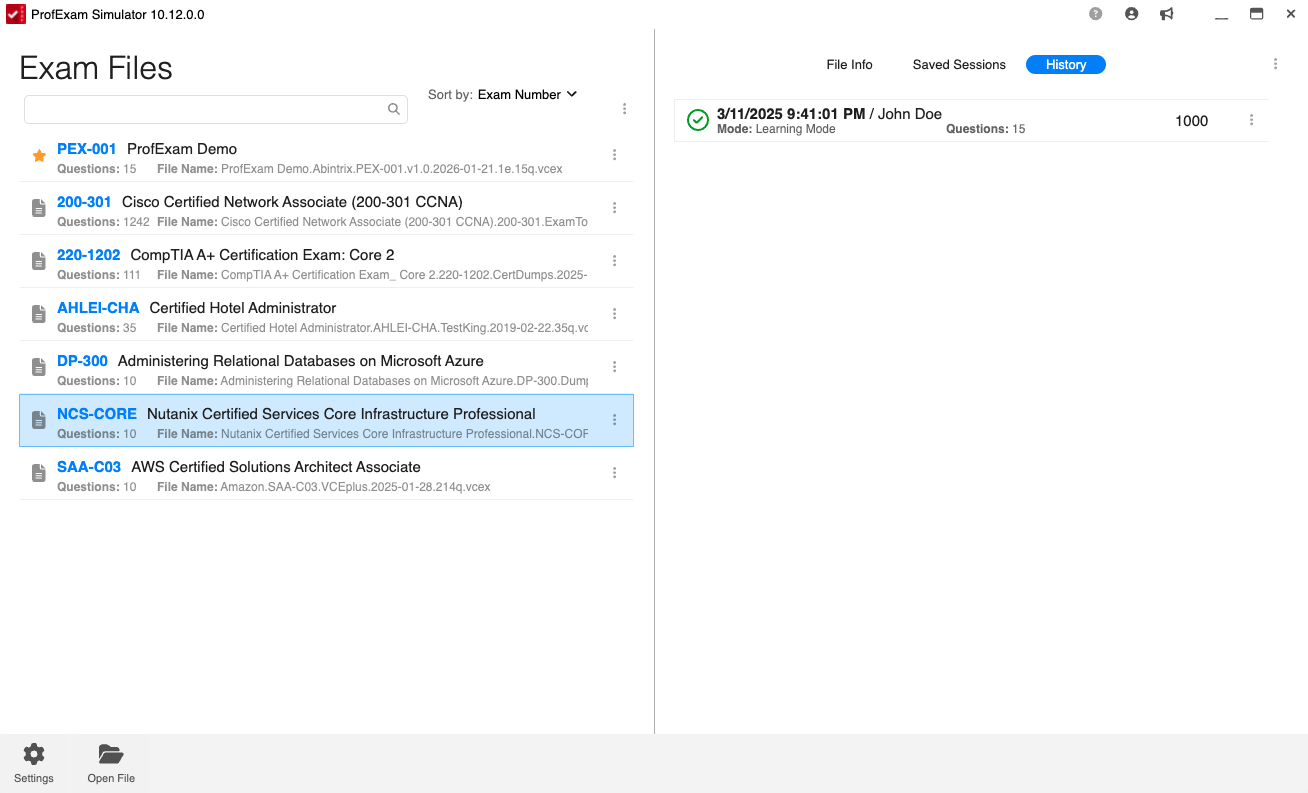Select the History tab
This screenshot has width=1308, height=793.
pos(1066,65)
